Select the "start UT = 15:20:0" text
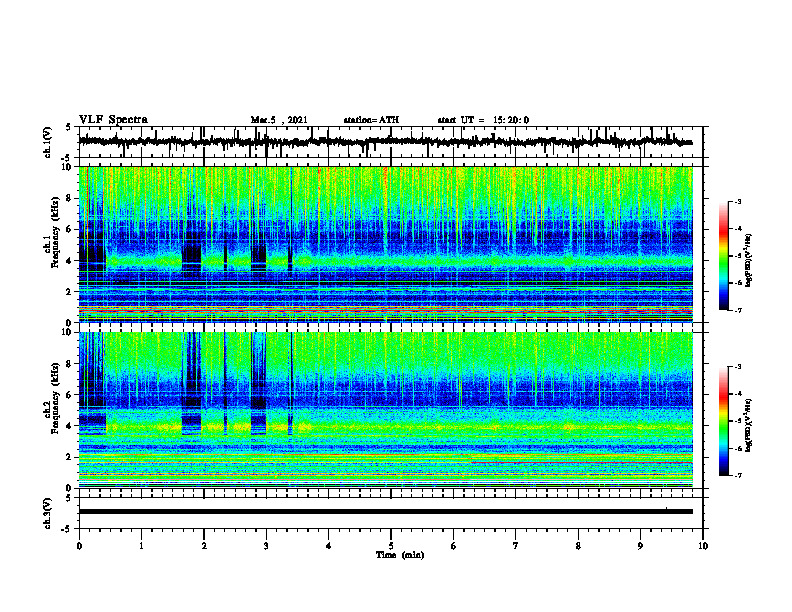Screen dimensions: 792x612 483,120
